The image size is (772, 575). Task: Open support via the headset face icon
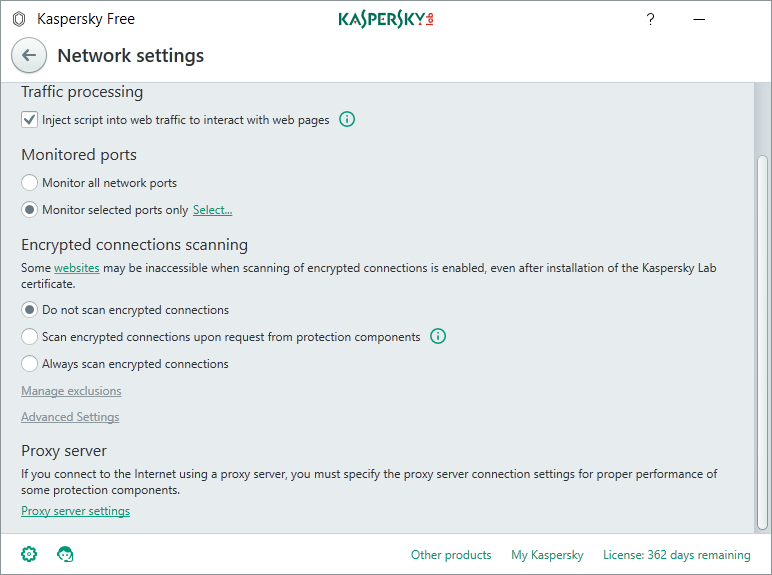coord(65,554)
